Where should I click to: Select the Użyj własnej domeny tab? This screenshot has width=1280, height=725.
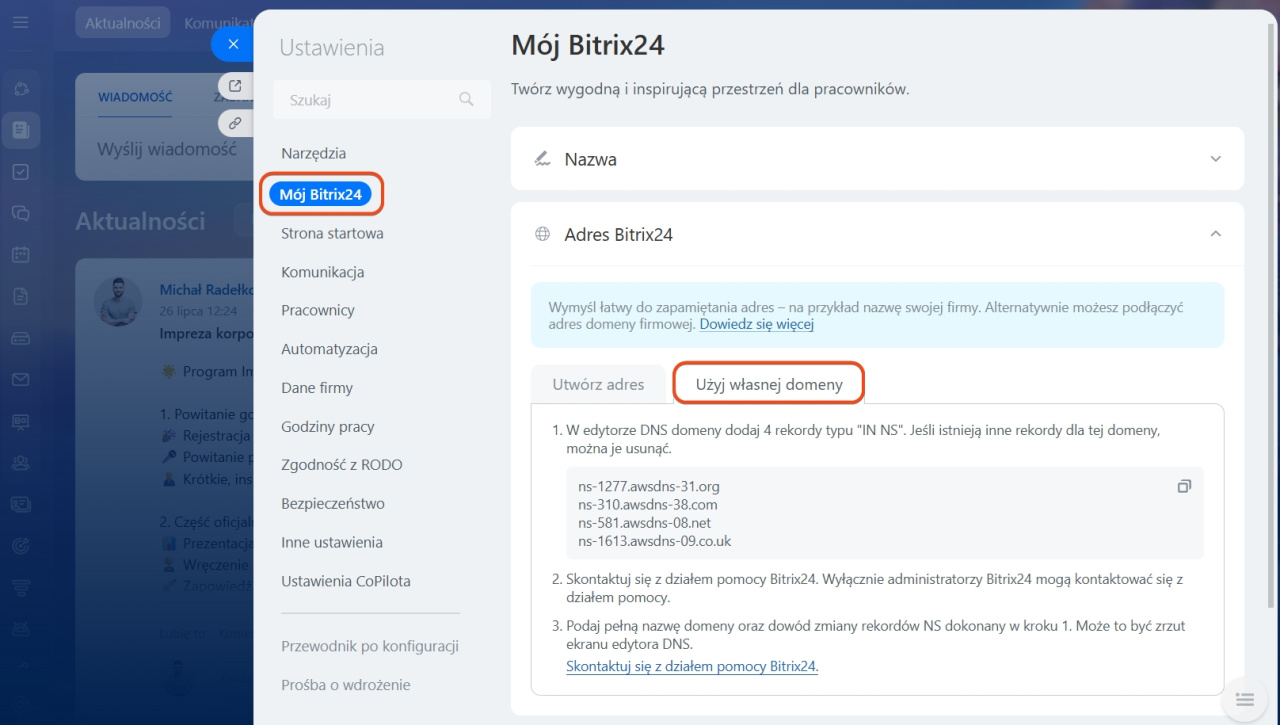click(769, 384)
